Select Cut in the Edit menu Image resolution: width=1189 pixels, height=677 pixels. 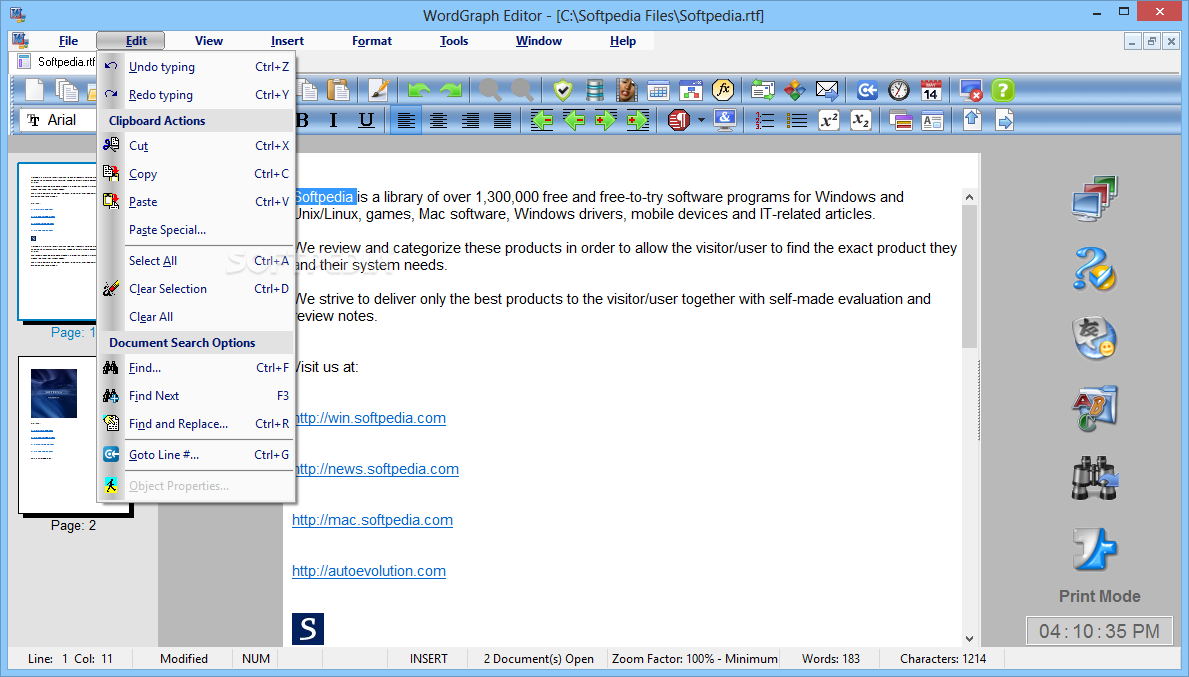196,146
